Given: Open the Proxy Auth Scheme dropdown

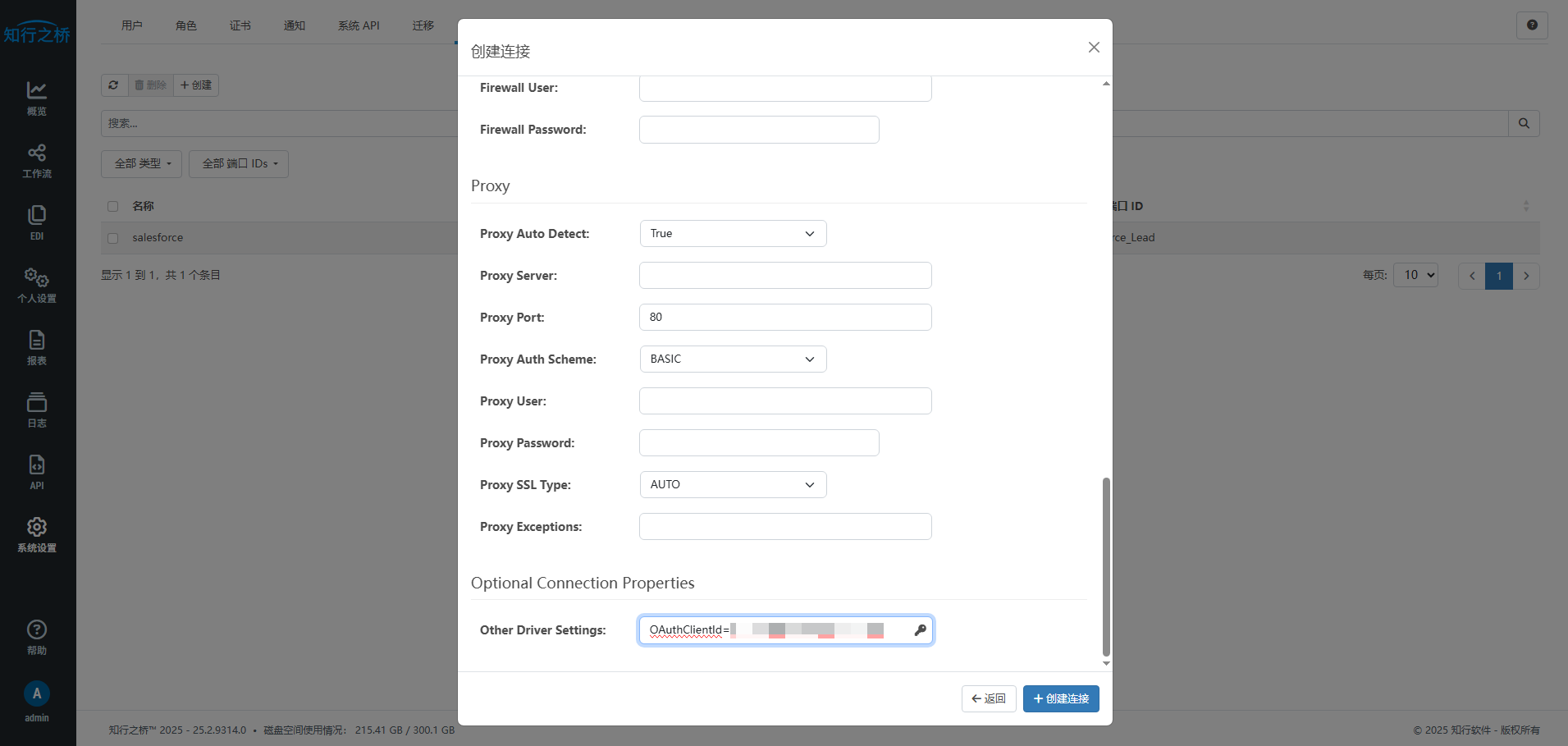Looking at the screenshot, I should [733, 359].
